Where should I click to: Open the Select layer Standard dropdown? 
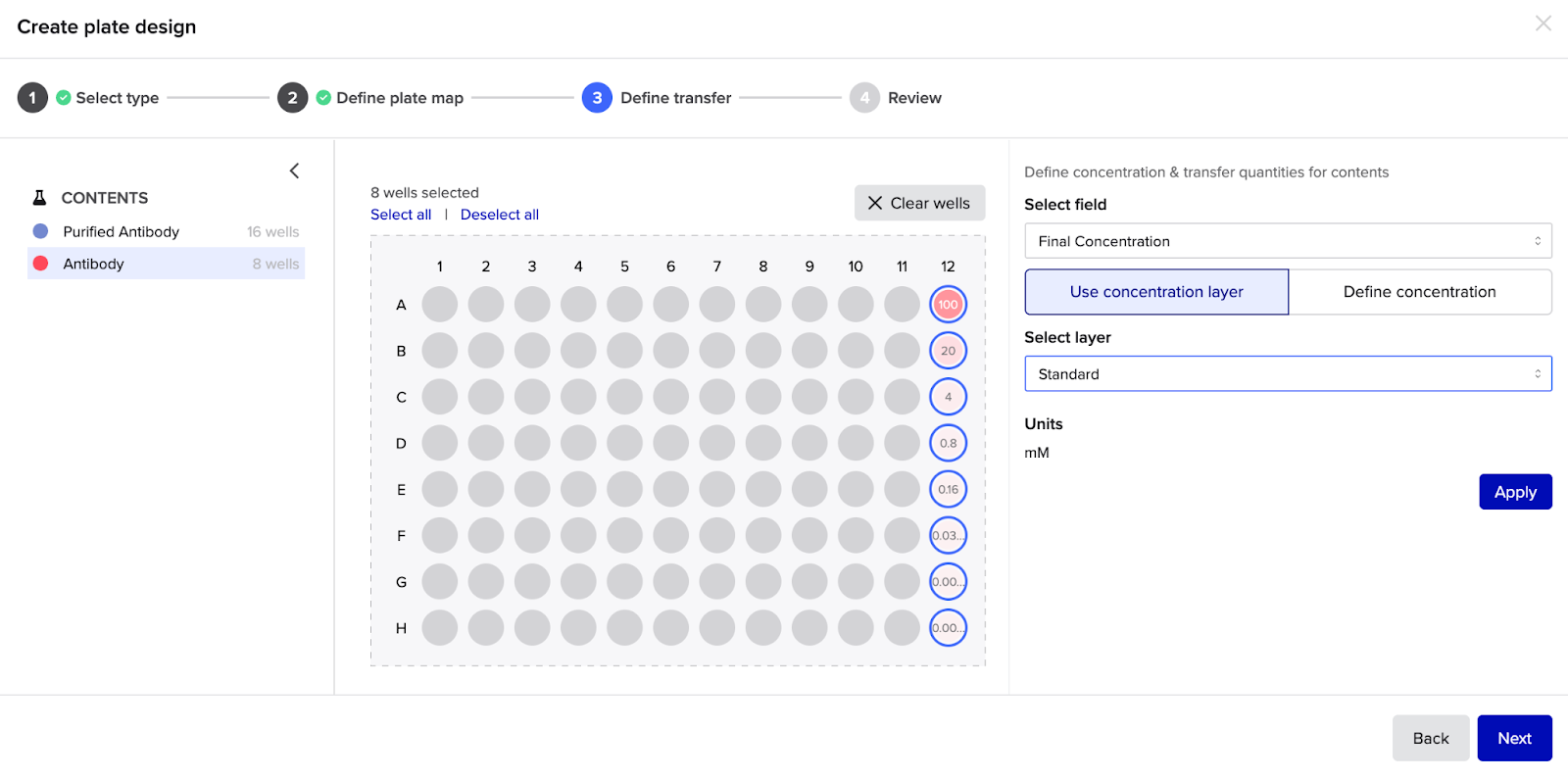pos(1288,374)
